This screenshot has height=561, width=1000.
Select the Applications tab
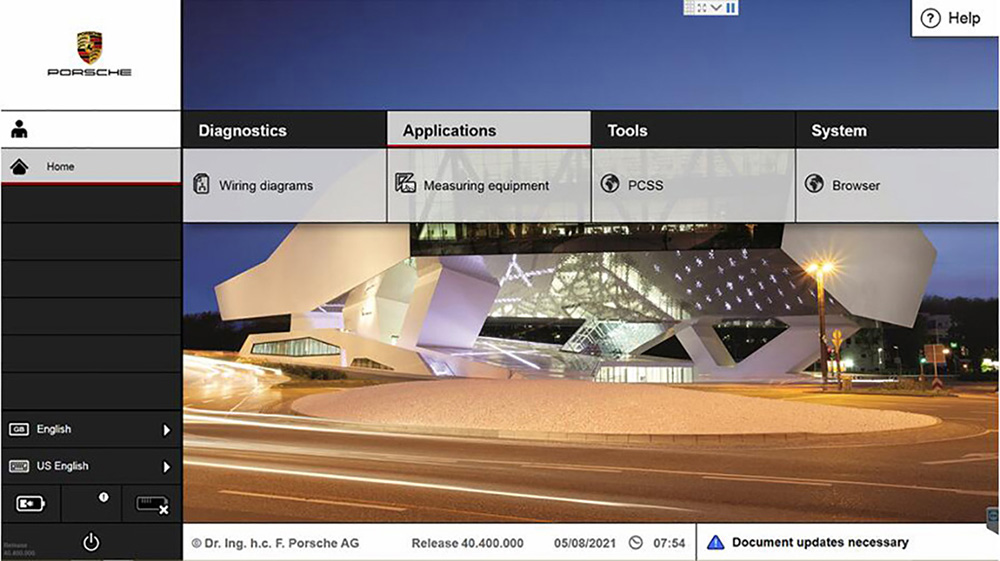pos(489,129)
